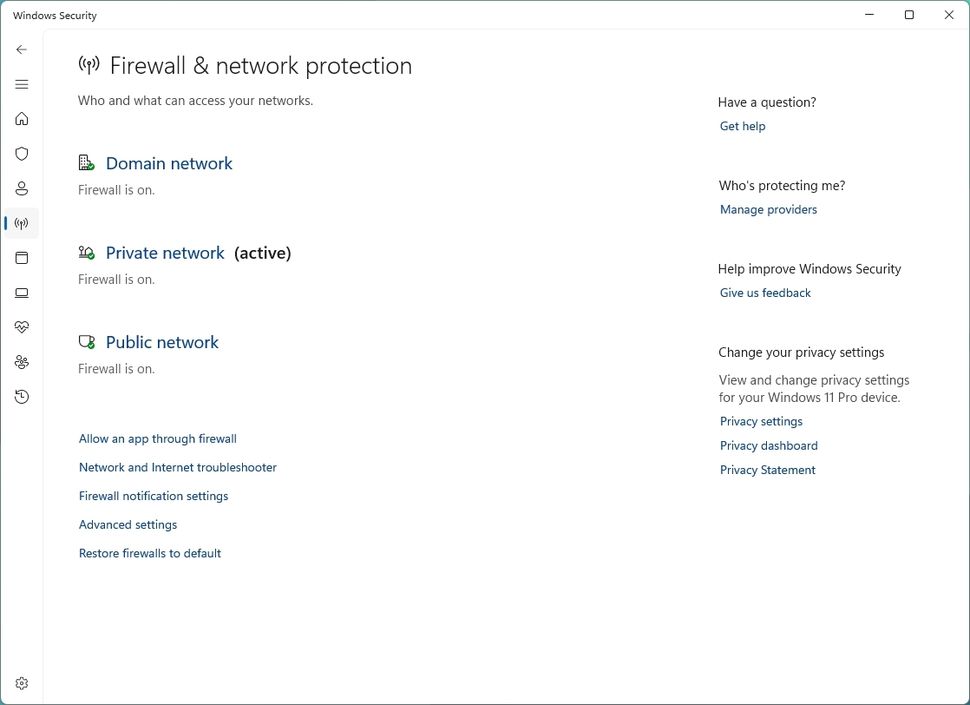The width and height of the screenshot is (970, 705).
Task: Open the Privacy dashboard link
Action: [x=768, y=445]
